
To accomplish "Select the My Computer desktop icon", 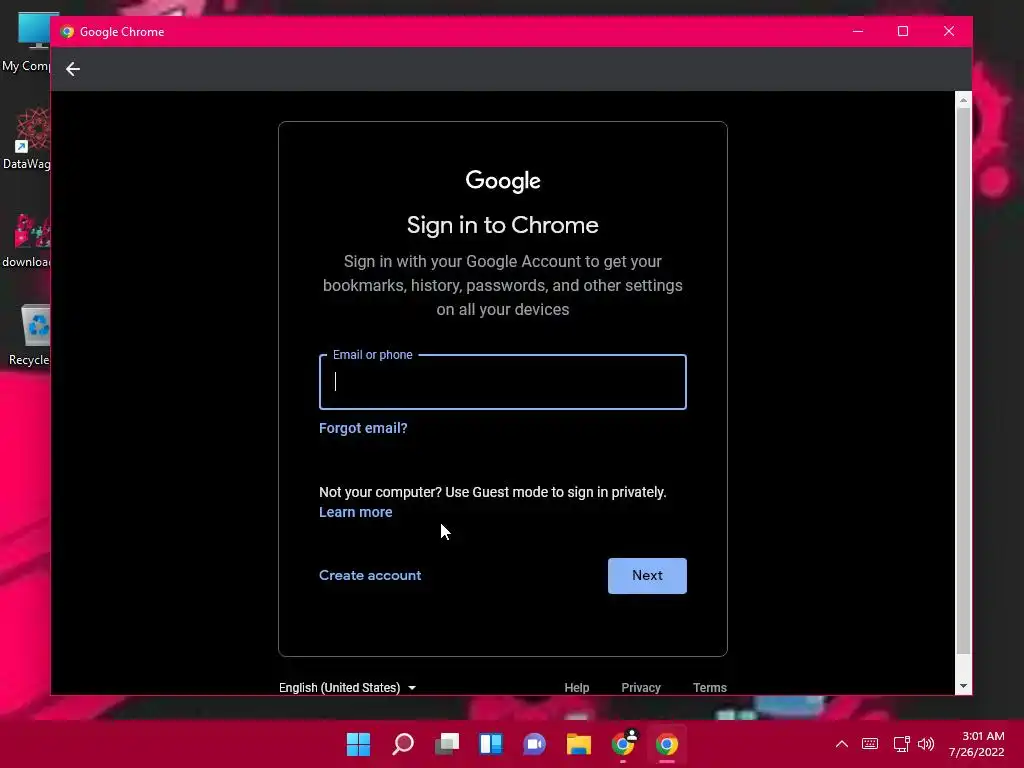I will [x=26, y=42].
